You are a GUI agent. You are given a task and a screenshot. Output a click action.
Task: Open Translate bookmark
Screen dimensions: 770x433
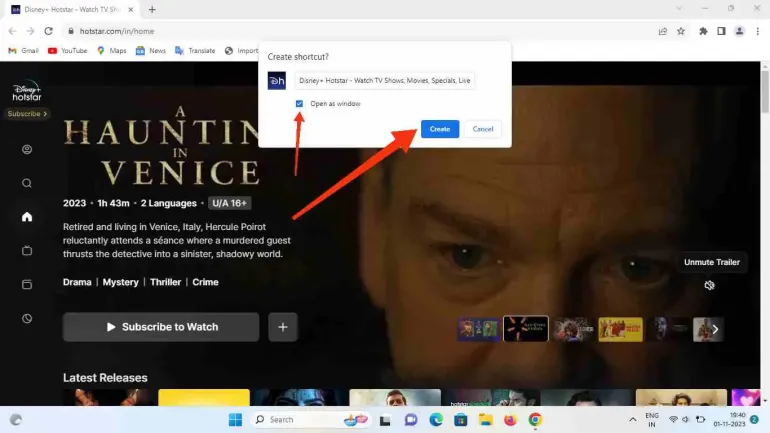[x=195, y=51]
